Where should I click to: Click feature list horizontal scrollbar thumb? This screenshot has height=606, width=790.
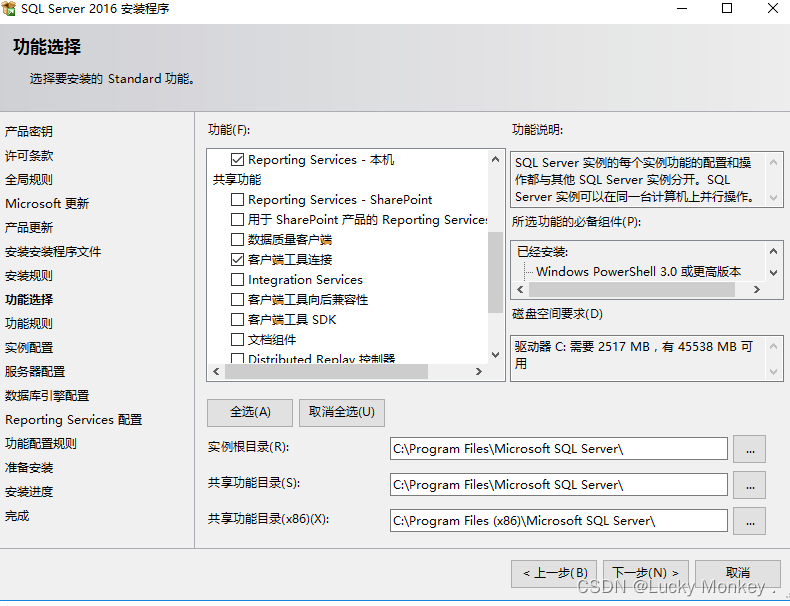pyautogui.click(x=326, y=372)
